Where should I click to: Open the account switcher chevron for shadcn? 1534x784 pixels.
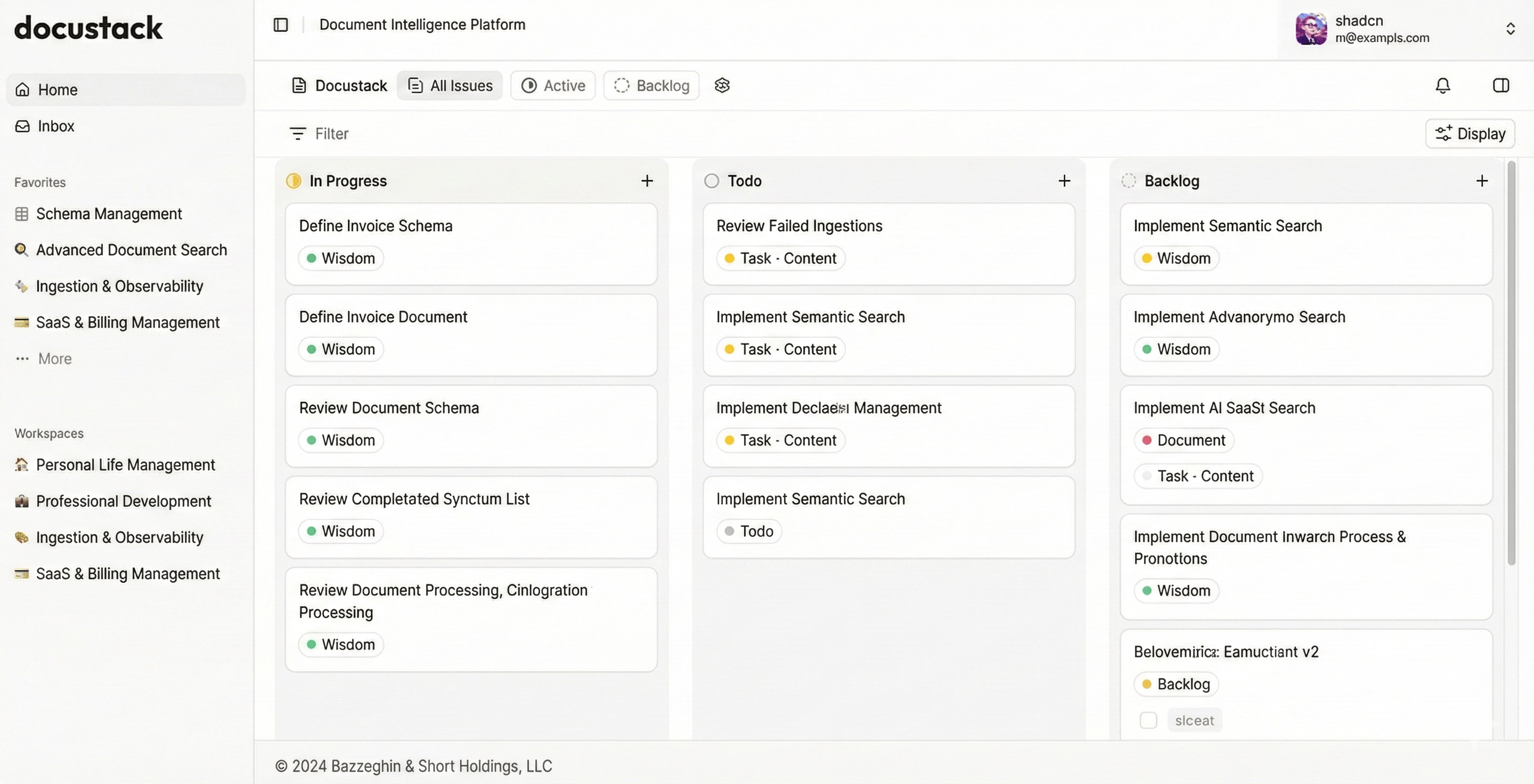pyautogui.click(x=1511, y=28)
